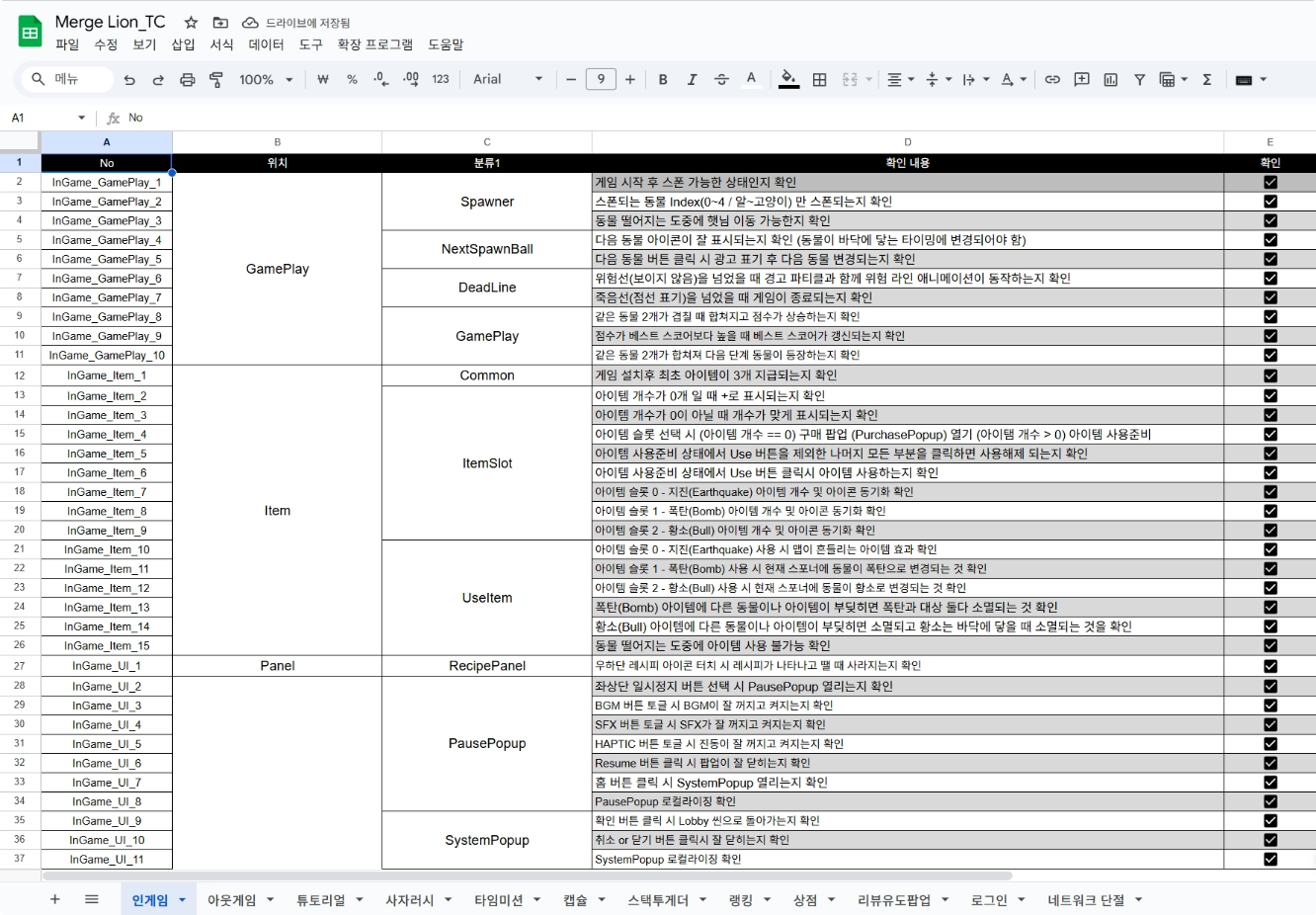Open the borders tool
This screenshot has width=1316, height=915.
coord(819,79)
